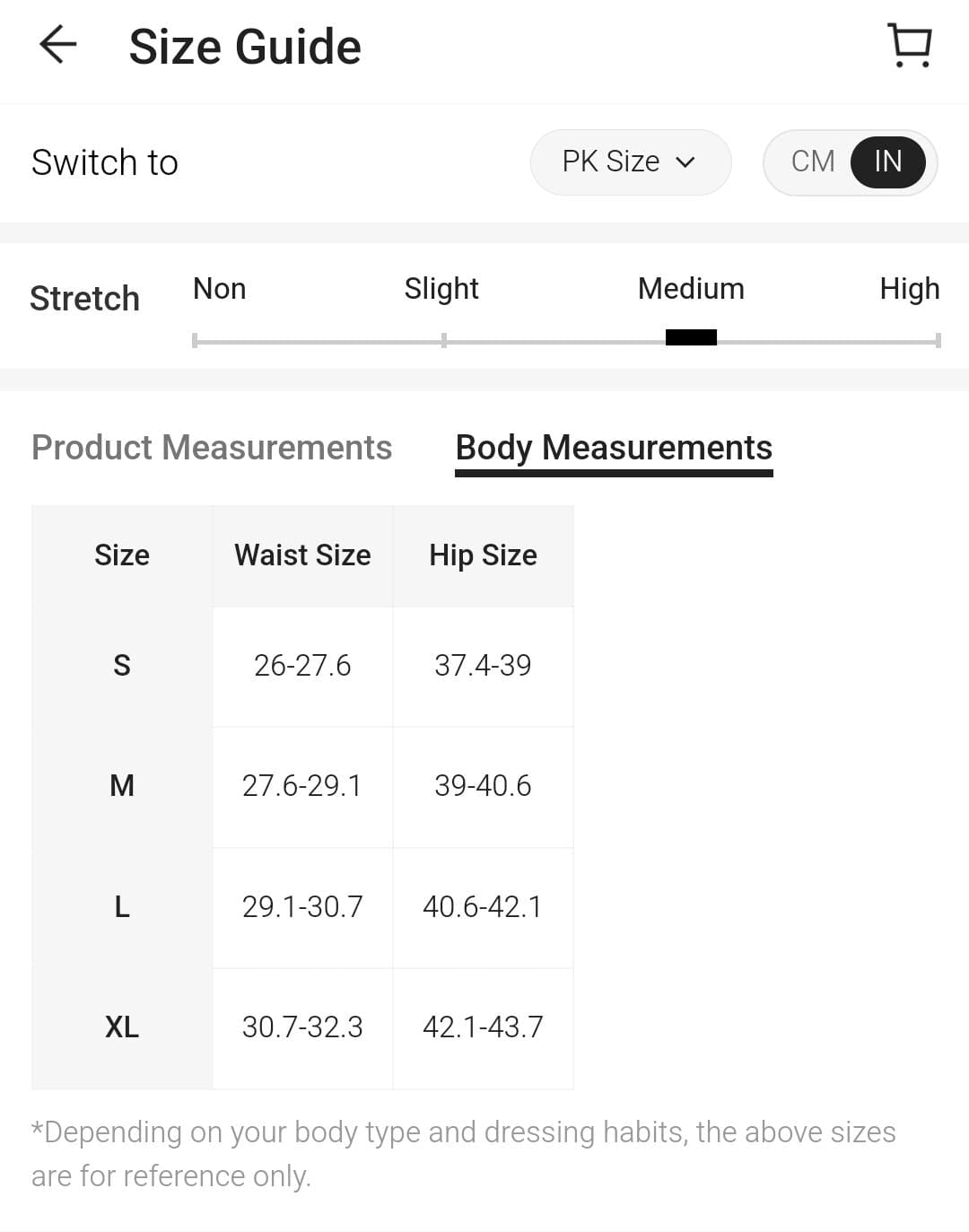Viewport: 969px width, 1232px height.
Task: Click the Hip Size column header
Action: point(483,555)
